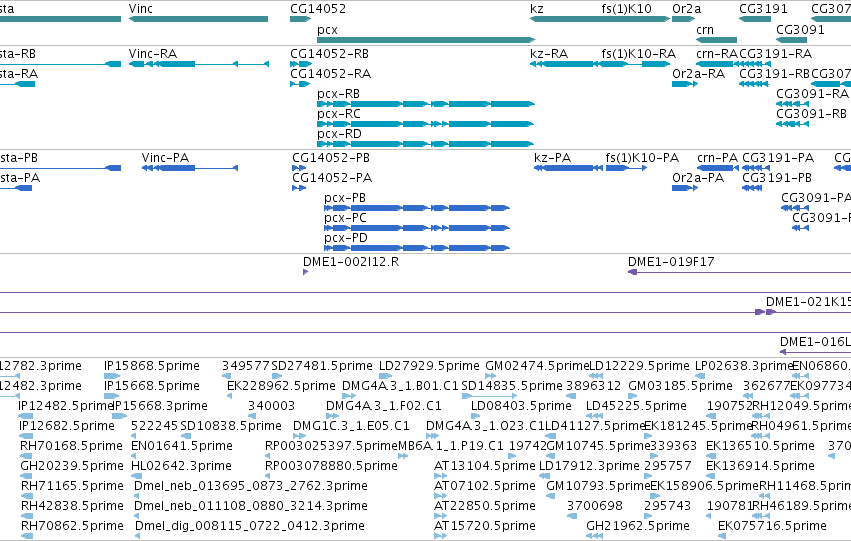Select the SD27481.5prime EST label
The width and height of the screenshot is (851, 541).
[x=322, y=366]
